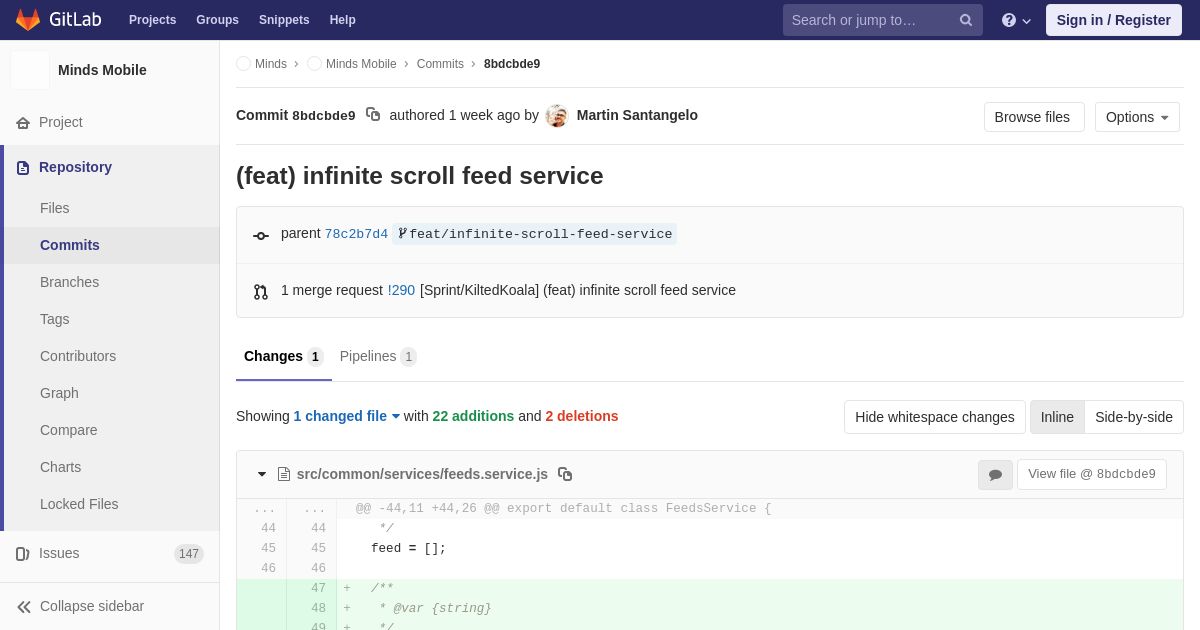1200x630 pixels.
Task: Copy feeds.service.js file path icon
Action: coord(565,474)
